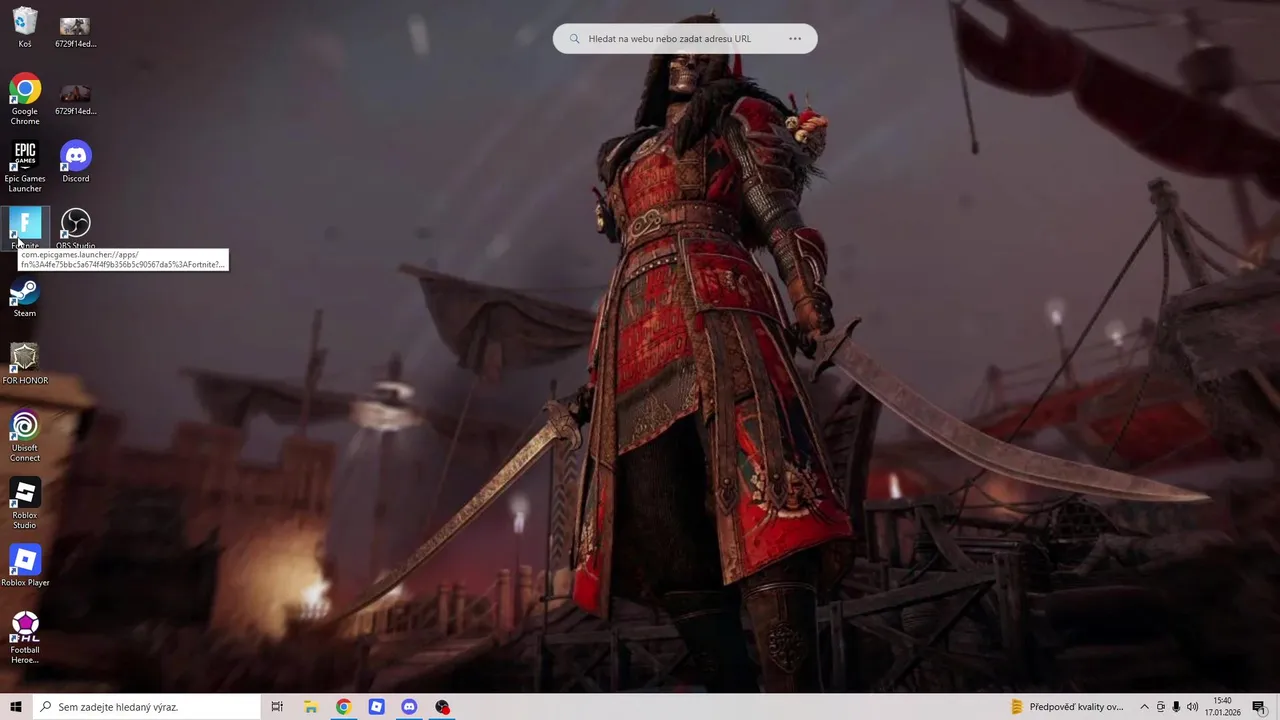The width and height of the screenshot is (1280, 720).
Task: Click the Meet Now camera tray icon
Action: point(1160,707)
